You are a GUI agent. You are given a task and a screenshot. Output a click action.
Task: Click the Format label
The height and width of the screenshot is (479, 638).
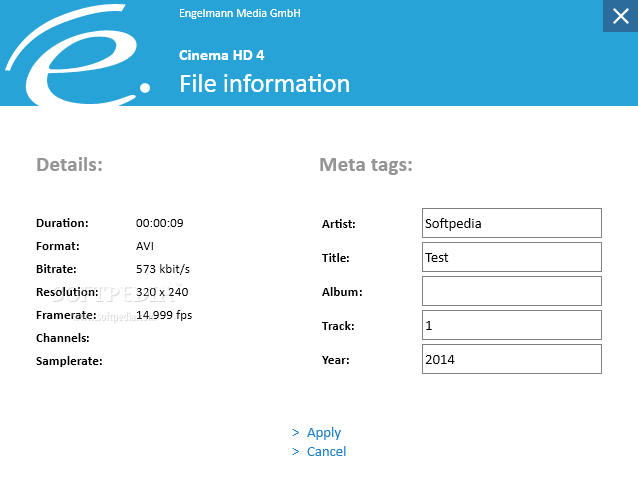(x=58, y=246)
